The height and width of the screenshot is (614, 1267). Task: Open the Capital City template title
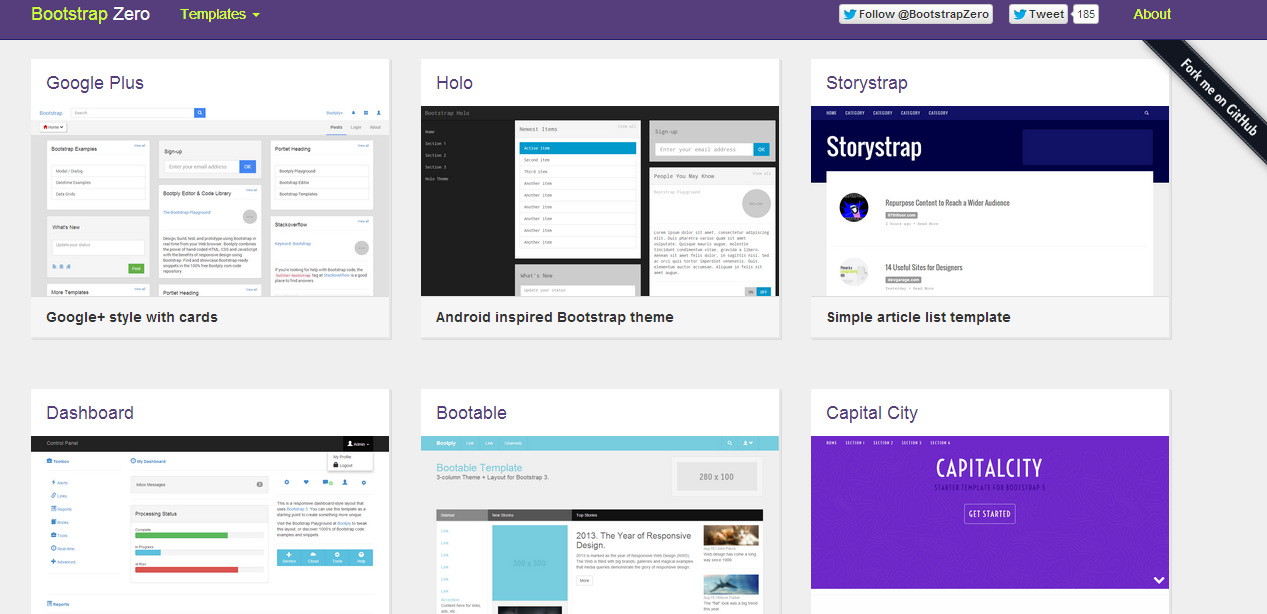point(872,413)
